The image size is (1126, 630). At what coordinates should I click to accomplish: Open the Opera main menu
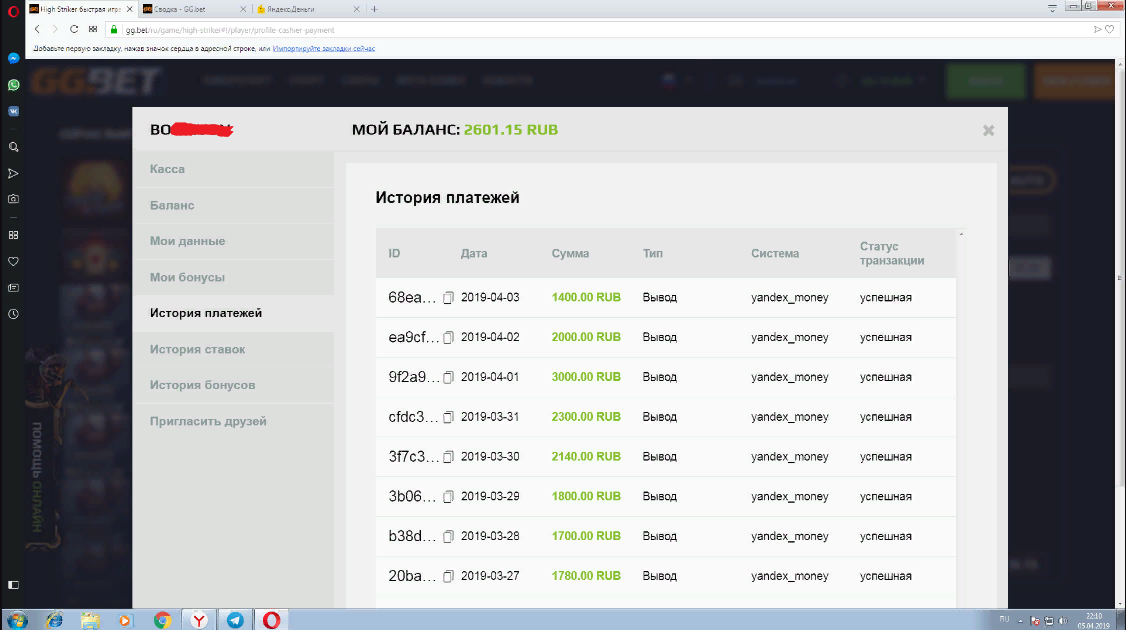point(13,10)
